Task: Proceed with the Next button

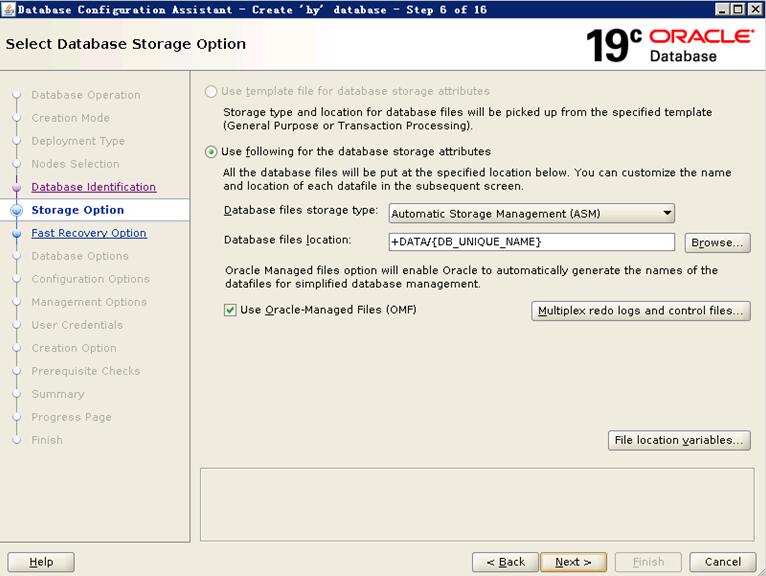Action: (x=574, y=562)
